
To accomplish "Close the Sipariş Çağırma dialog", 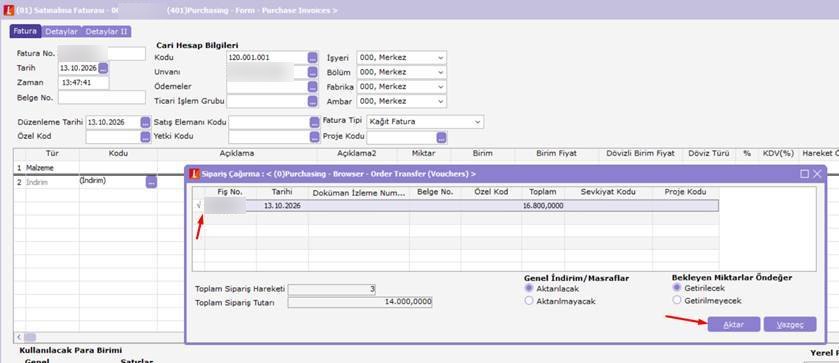I will point(817,174).
